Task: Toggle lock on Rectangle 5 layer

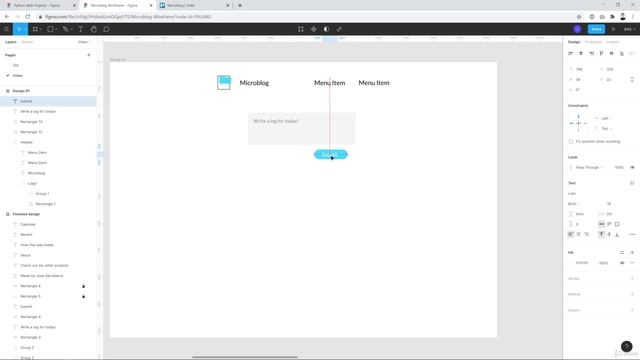Action: point(84,296)
